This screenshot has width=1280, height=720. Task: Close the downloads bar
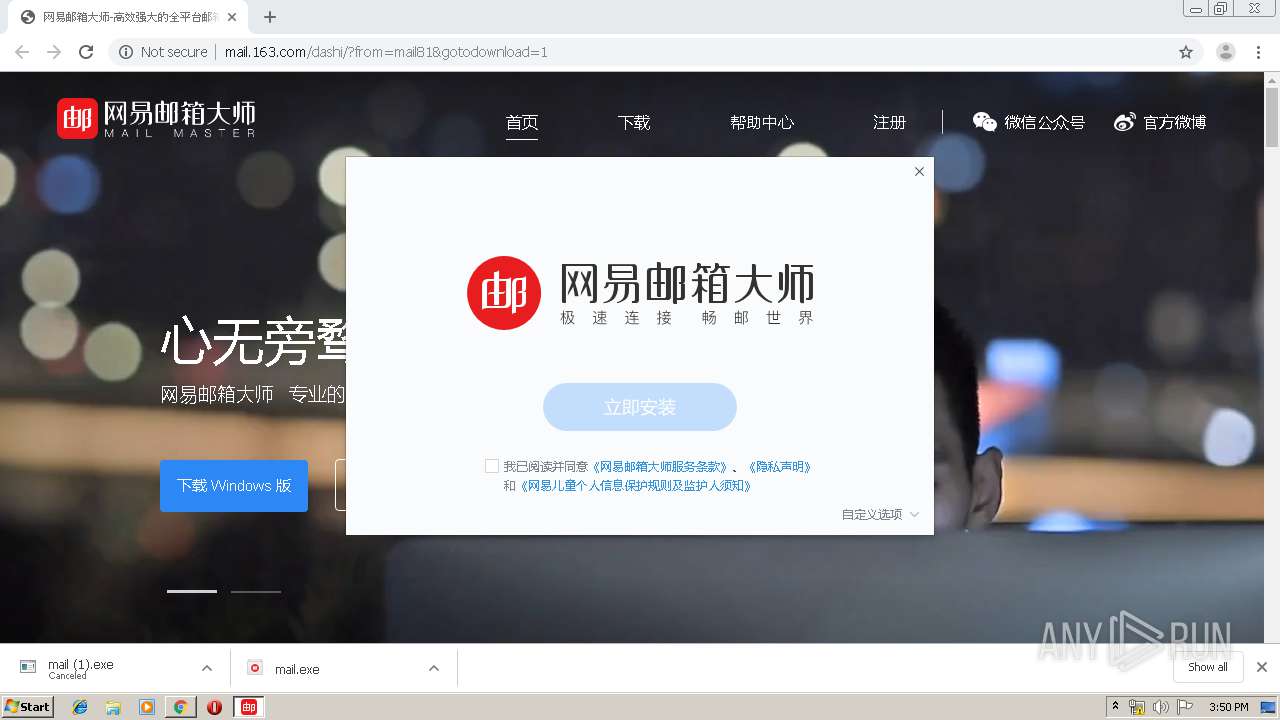coord(1262,667)
